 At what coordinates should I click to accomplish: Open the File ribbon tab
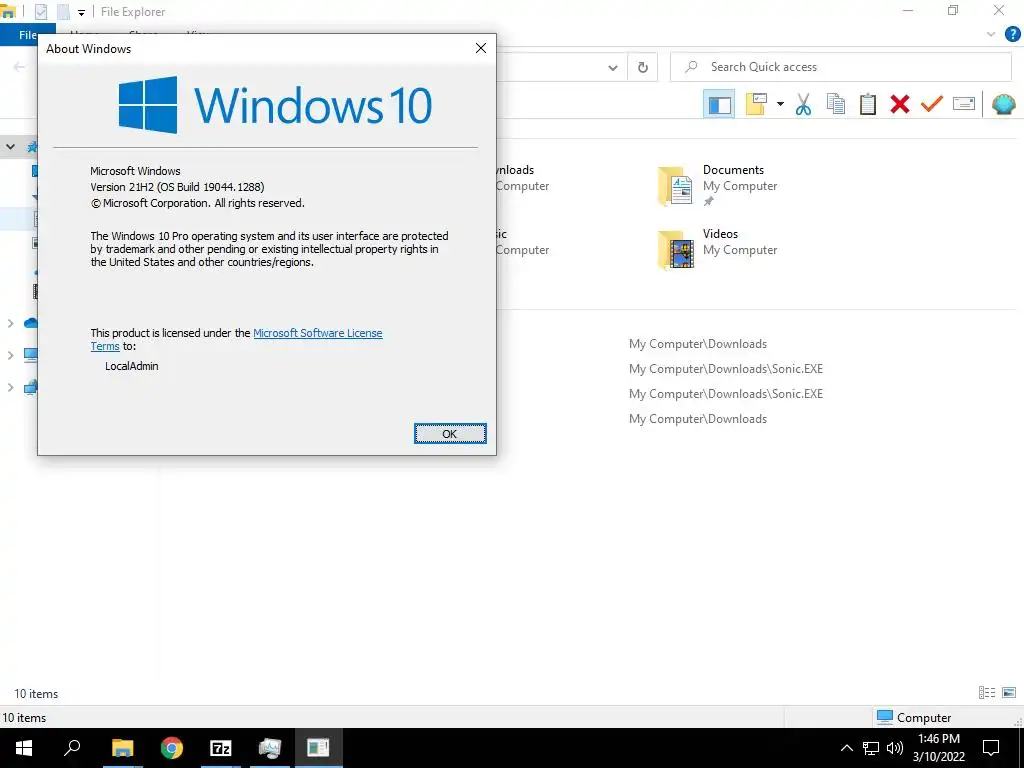click(x=28, y=35)
